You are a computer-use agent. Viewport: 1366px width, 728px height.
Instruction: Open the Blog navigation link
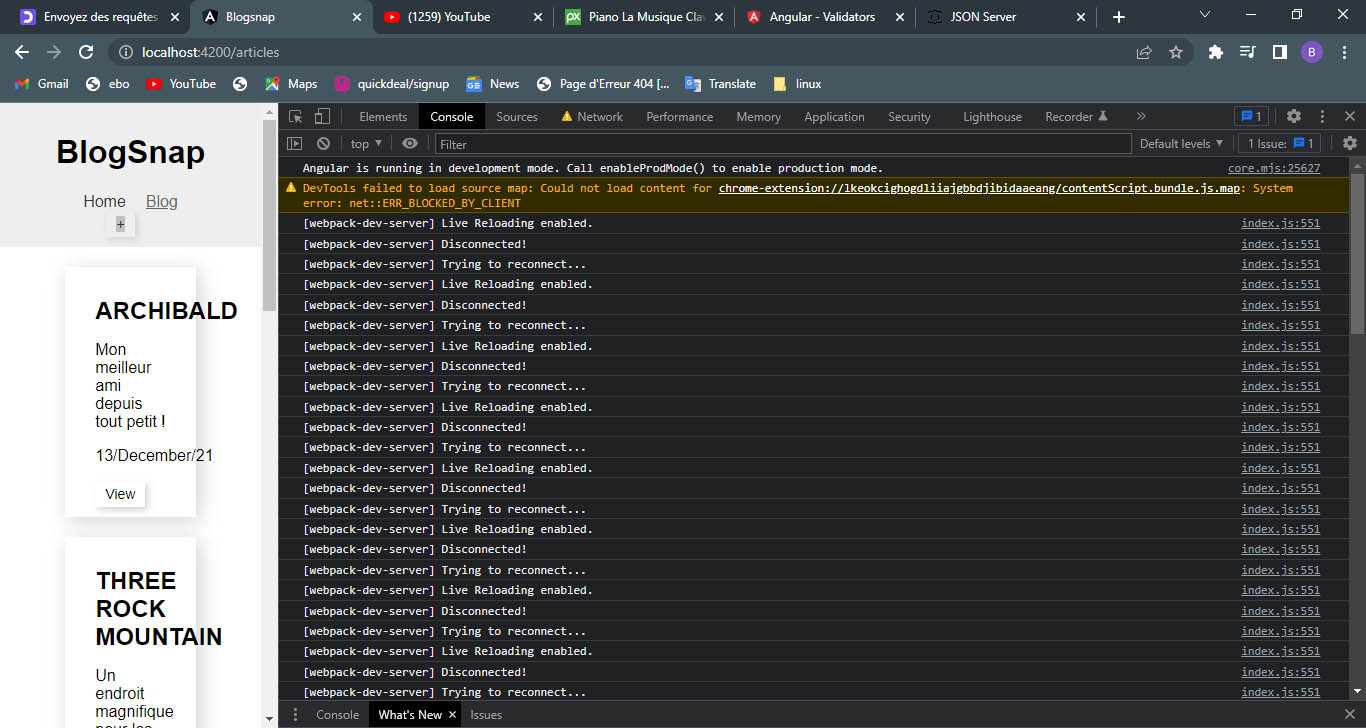pos(161,201)
